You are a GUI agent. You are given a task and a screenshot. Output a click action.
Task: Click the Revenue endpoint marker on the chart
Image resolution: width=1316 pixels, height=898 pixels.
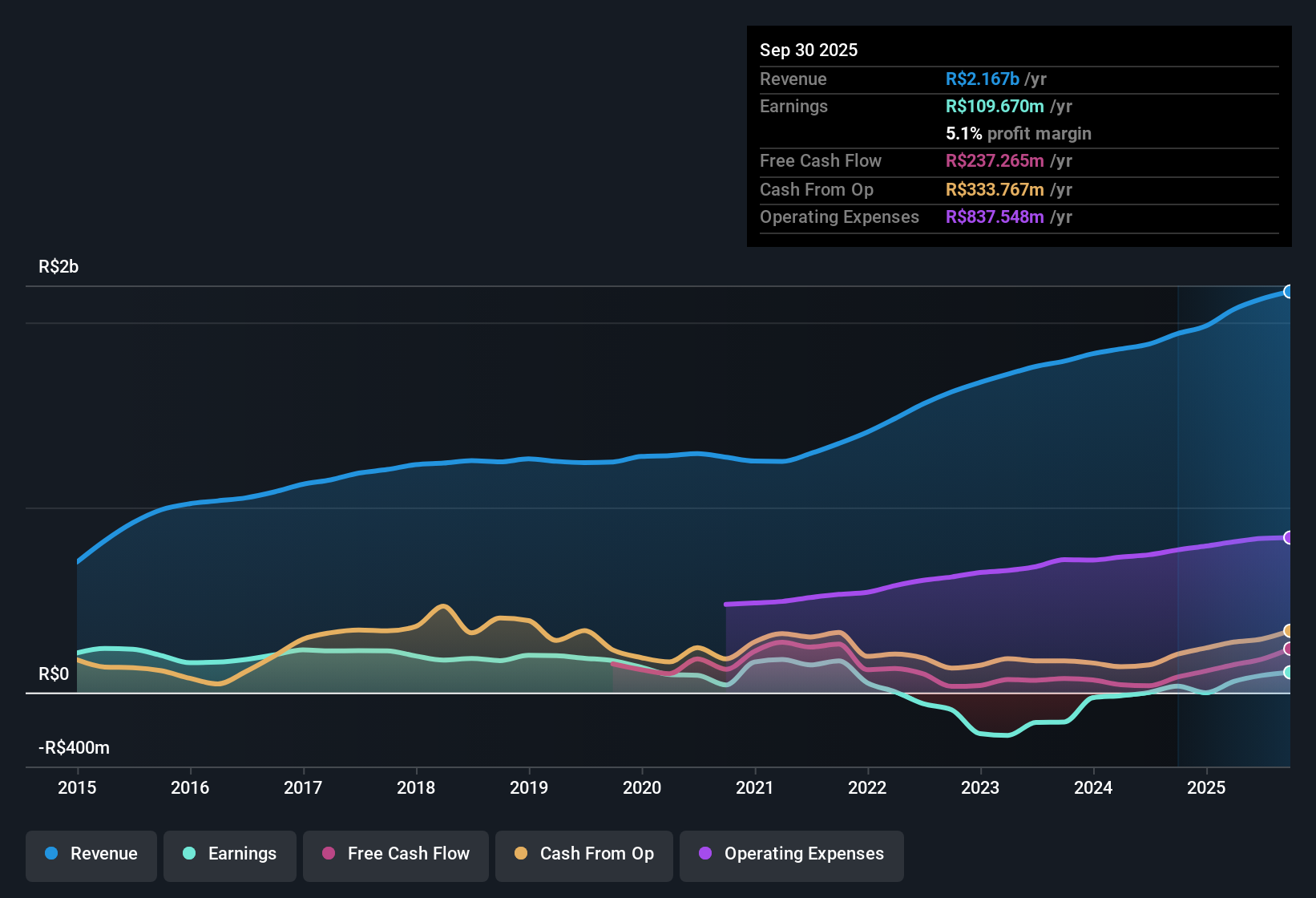click(x=1289, y=291)
